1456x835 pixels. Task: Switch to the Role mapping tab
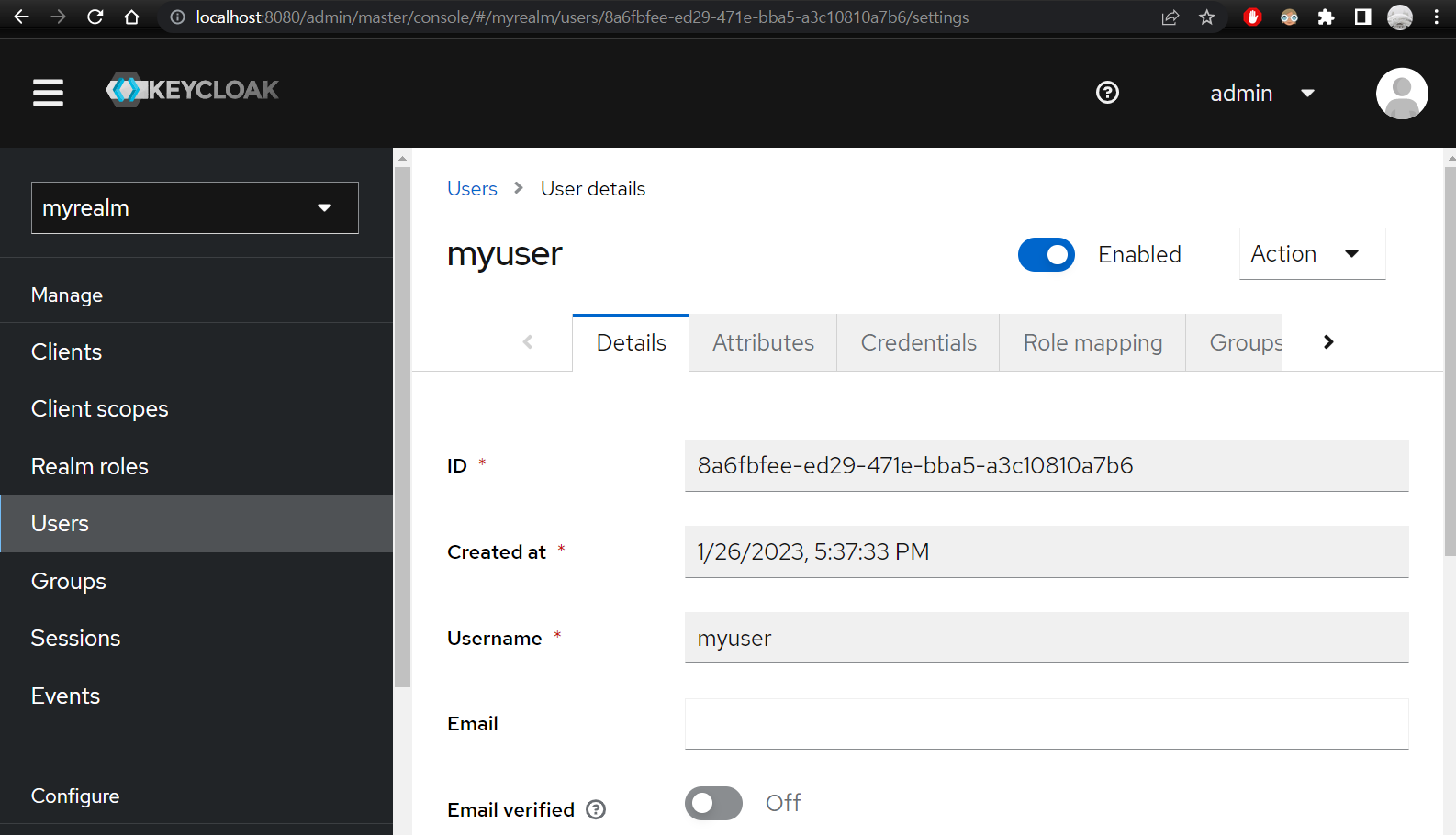pos(1092,342)
